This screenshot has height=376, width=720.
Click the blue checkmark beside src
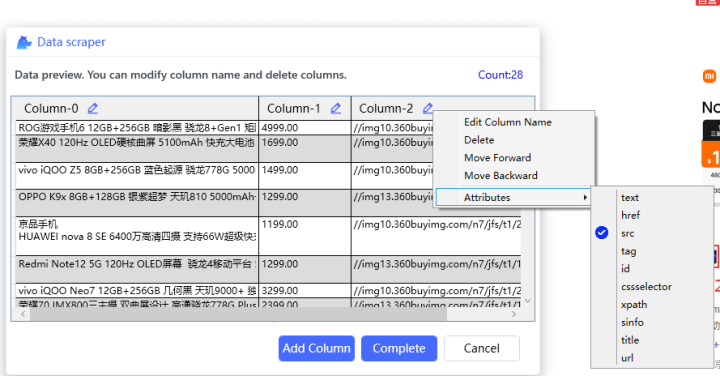pyautogui.click(x=602, y=233)
